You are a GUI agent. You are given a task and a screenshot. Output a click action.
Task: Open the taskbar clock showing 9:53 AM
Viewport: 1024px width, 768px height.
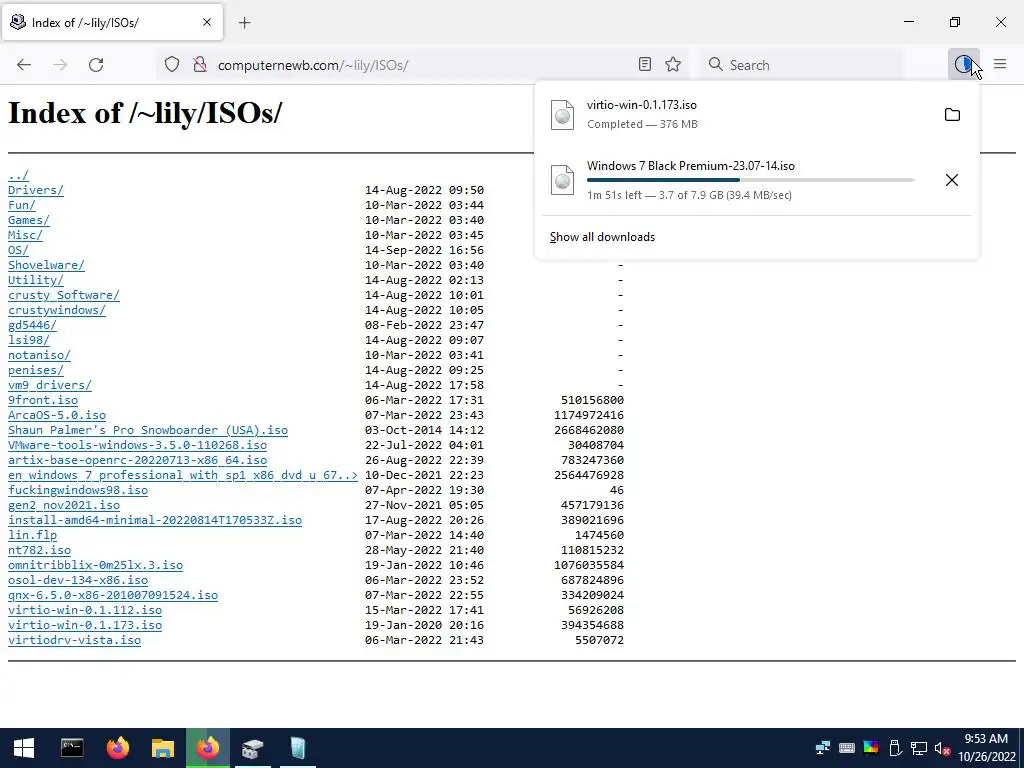(x=986, y=748)
